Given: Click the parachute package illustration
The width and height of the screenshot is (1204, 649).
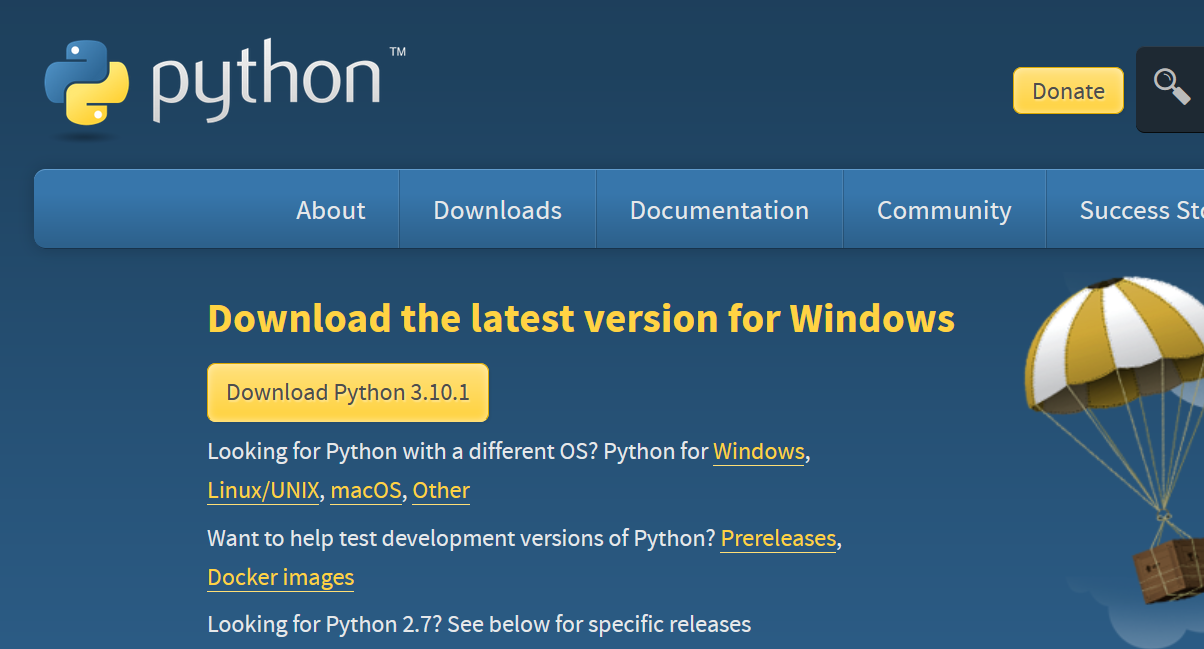Looking at the screenshot, I should click(x=1114, y=440).
